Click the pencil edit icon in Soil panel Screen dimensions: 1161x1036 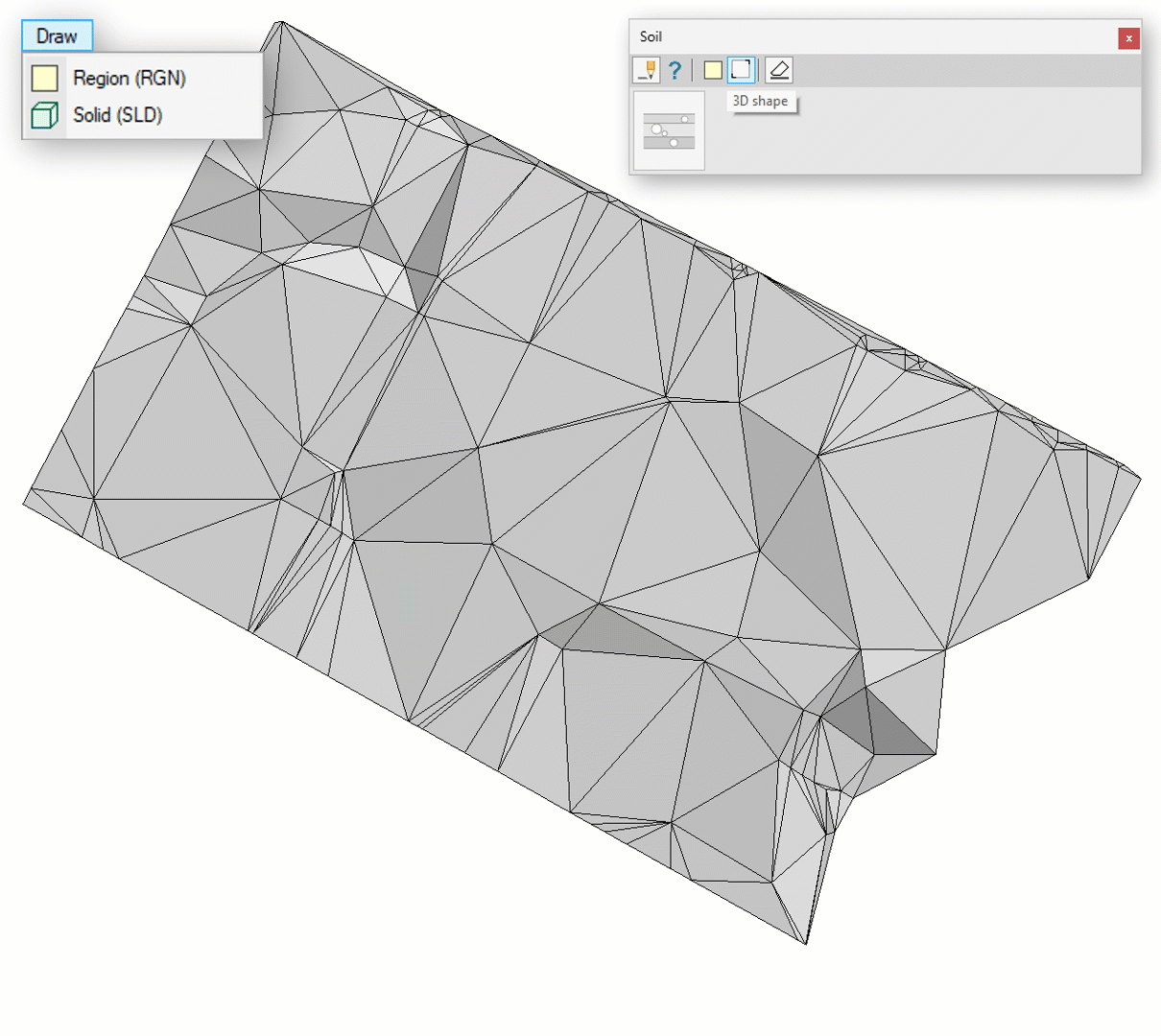click(x=647, y=70)
